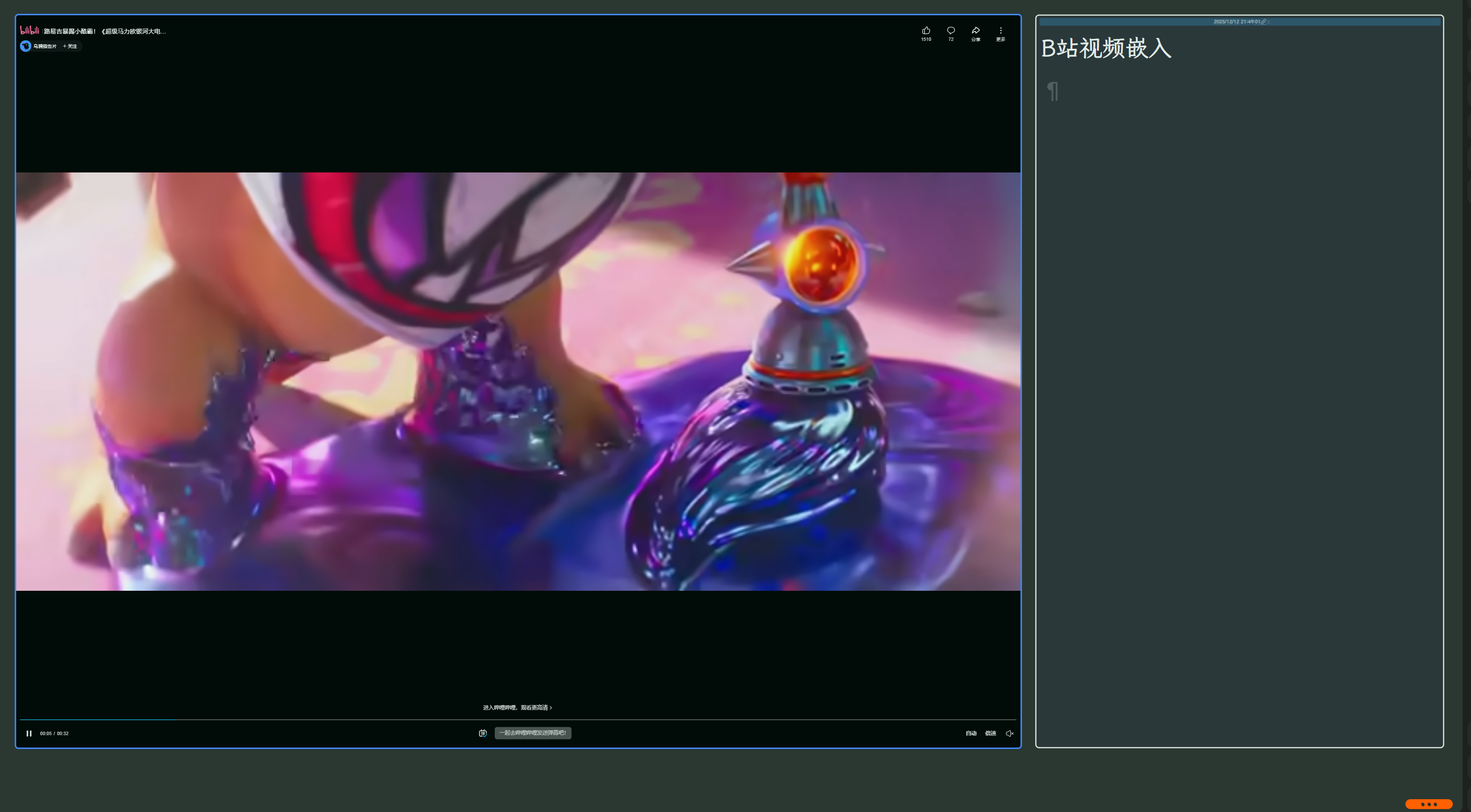Unmute the video with speaker icon
Image resolution: width=1471 pixels, height=812 pixels.
tap(1009, 733)
